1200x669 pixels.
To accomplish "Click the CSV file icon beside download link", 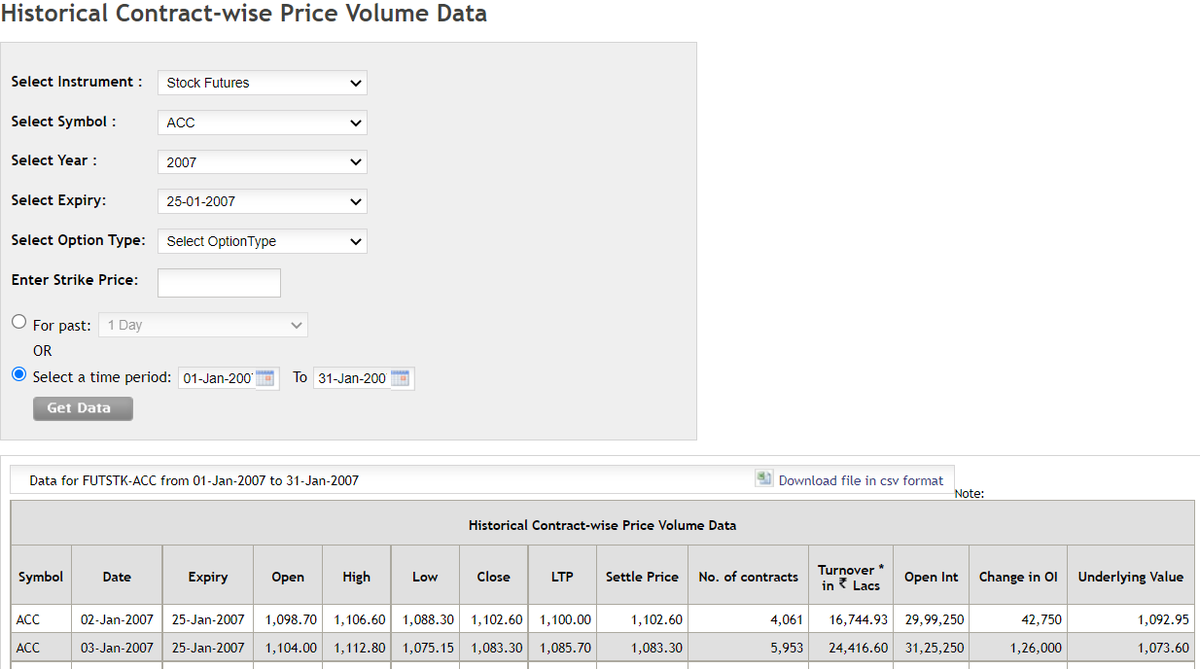I will click(x=764, y=479).
